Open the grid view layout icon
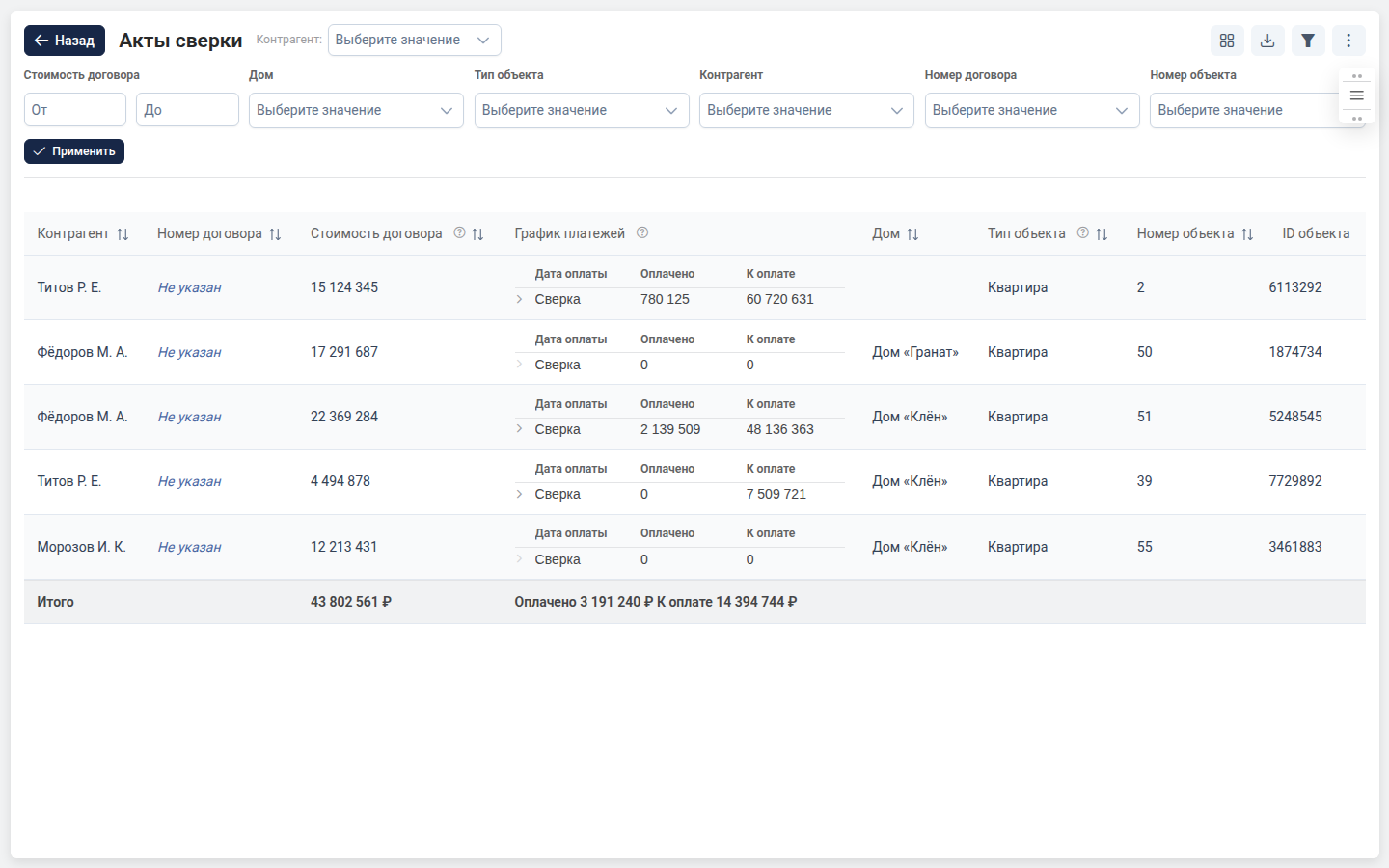The width and height of the screenshot is (1389, 868). click(x=1227, y=41)
